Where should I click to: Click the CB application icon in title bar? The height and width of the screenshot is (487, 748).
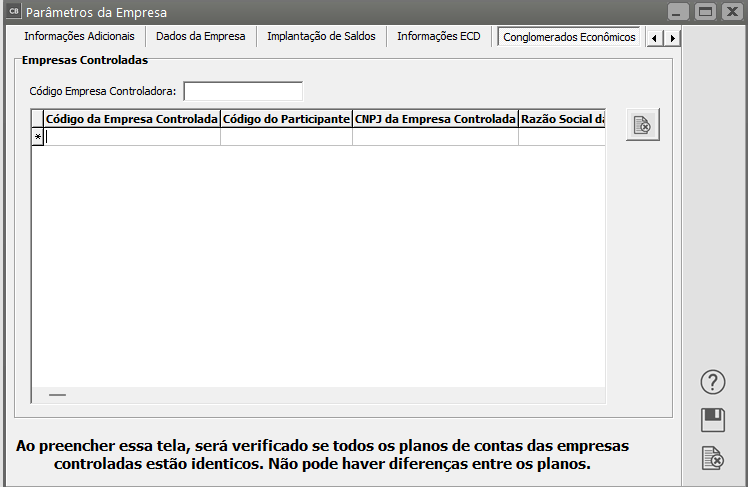13,13
